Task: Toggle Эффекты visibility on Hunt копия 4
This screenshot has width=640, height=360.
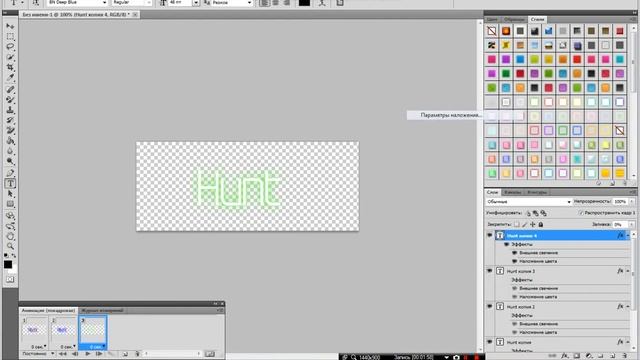Action: click(507, 244)
